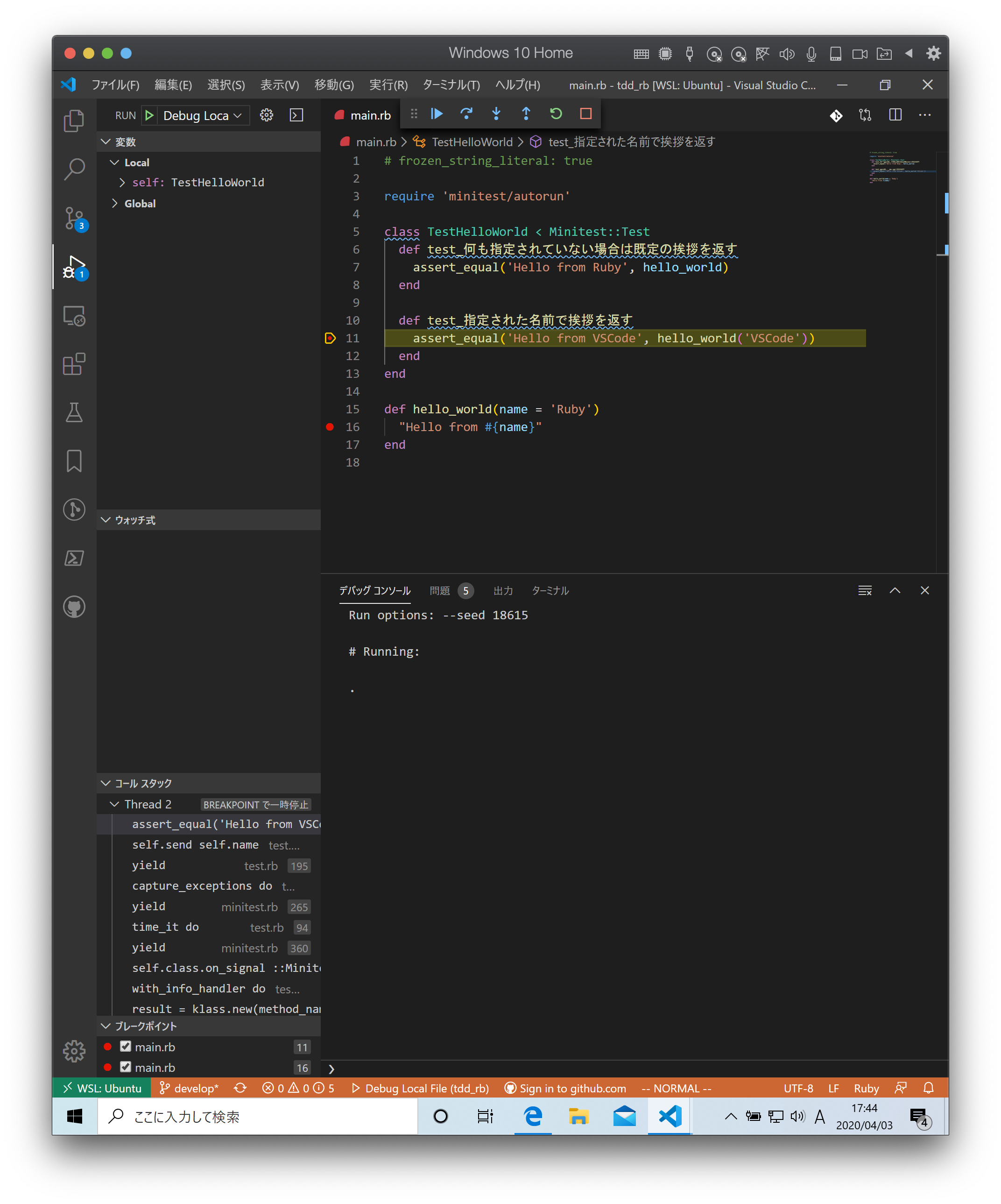Uncheck the main.rb line 11 breakpoint
The image size is (1001, 1204).
pos(126,1046)
